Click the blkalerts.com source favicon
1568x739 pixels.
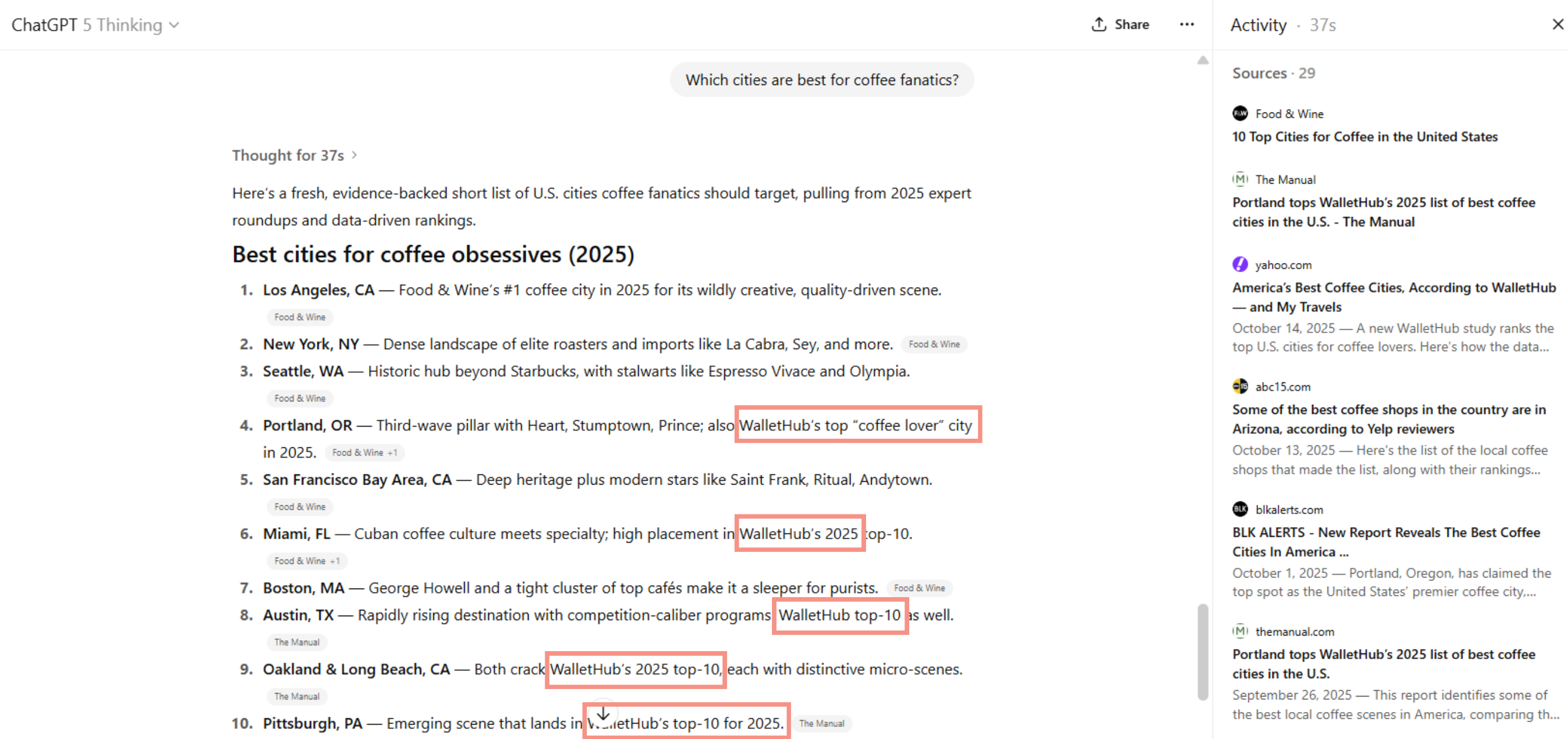1240,509
